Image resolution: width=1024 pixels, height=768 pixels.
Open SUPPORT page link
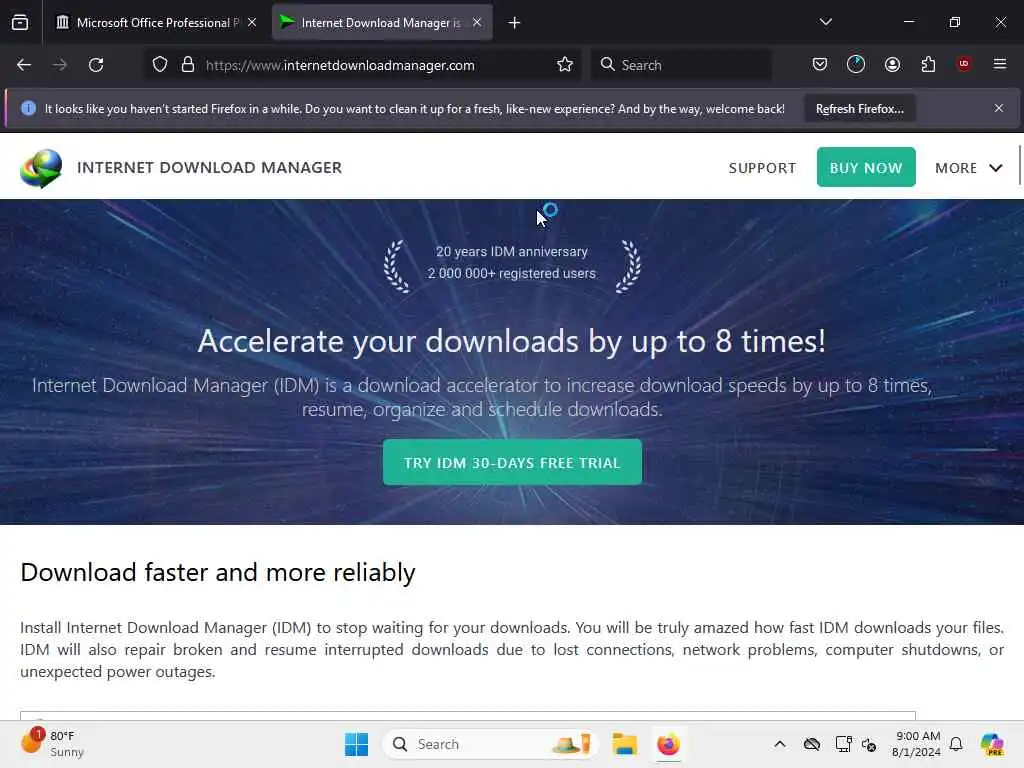click(762, 168)
